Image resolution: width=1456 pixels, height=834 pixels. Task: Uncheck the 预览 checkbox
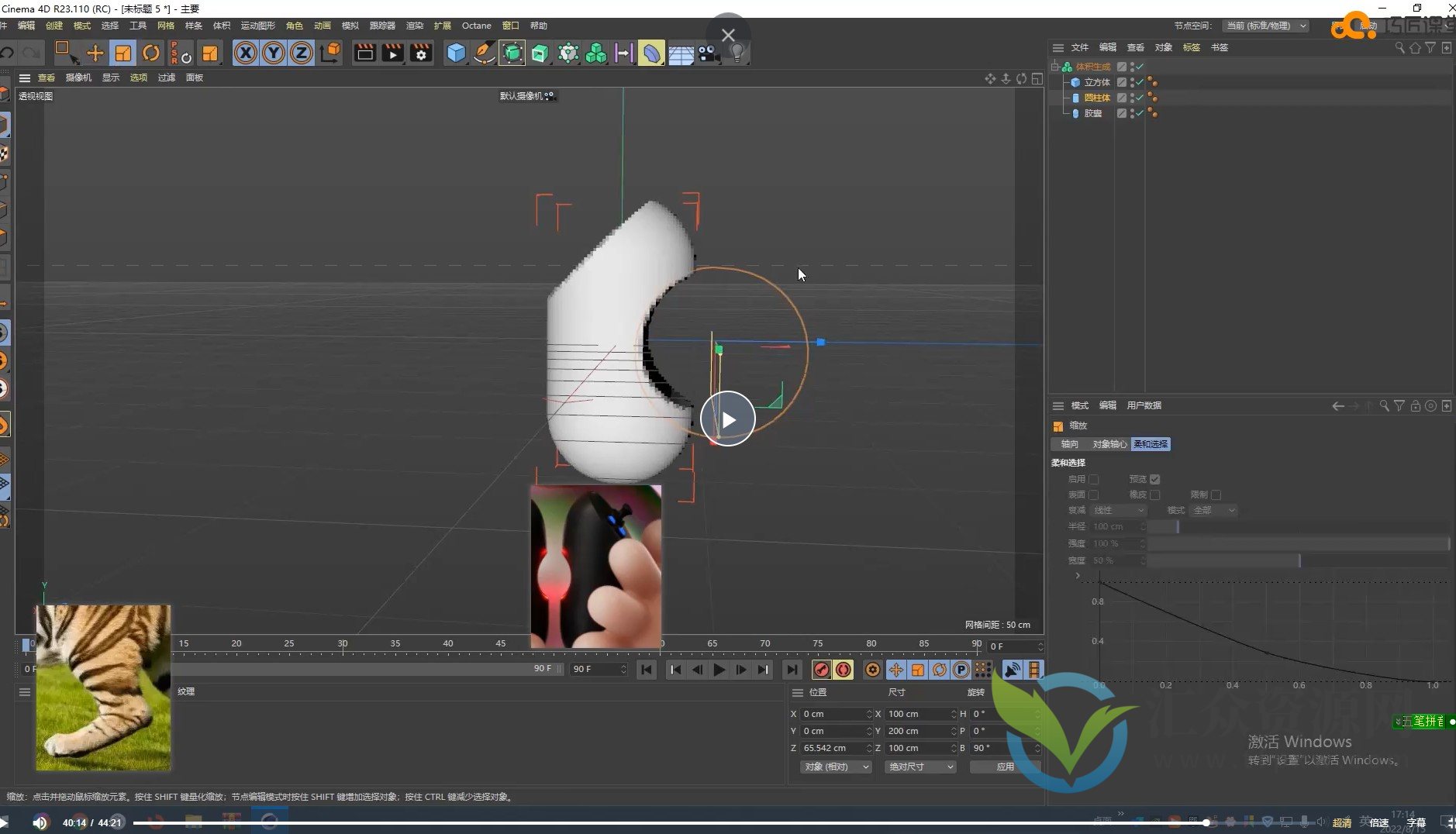pyautogui.click(x=1154, y=479)
